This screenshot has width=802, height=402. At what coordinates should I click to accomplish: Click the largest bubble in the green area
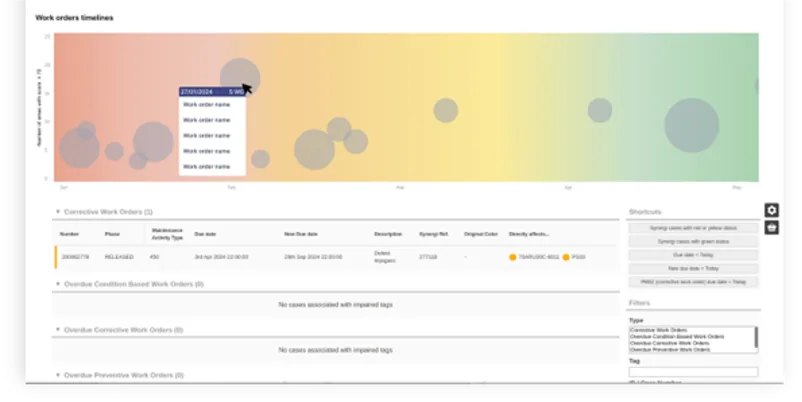click(692, 125)
